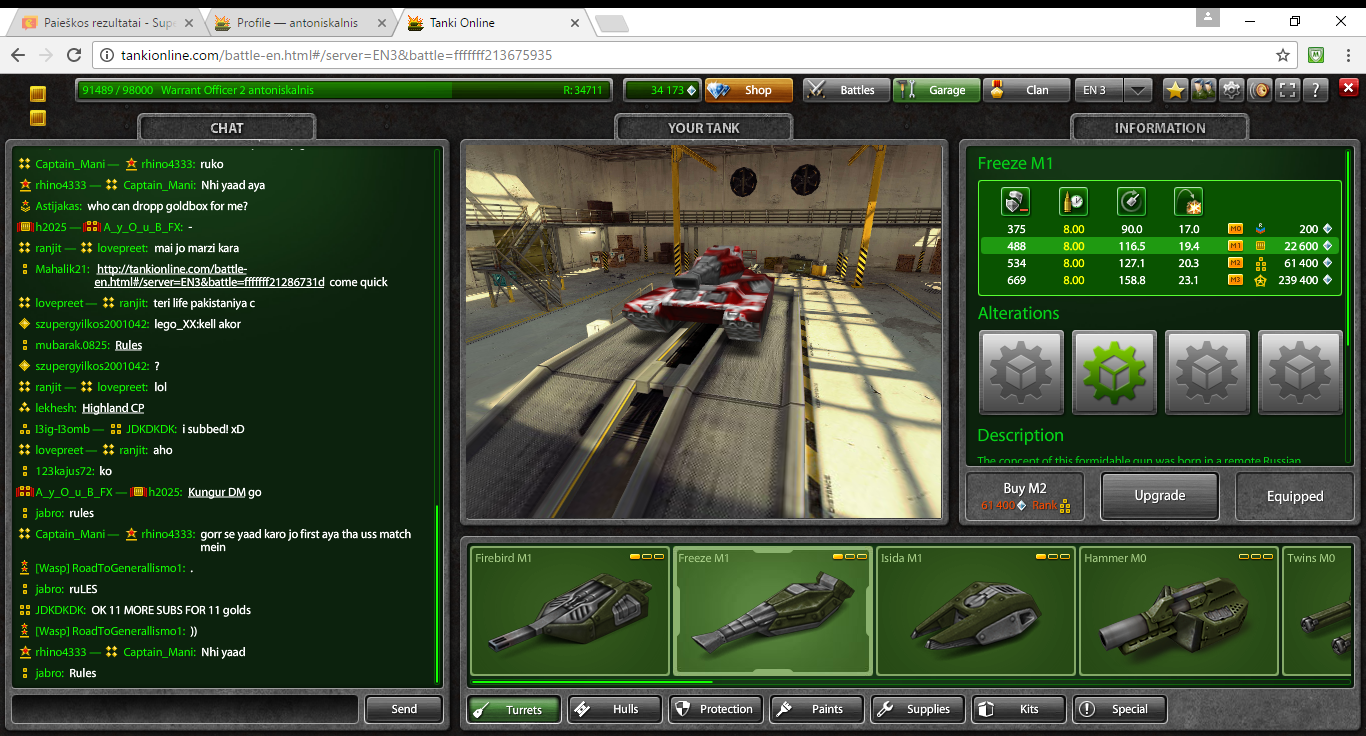Open help question mark icon

coord(1316,90)
